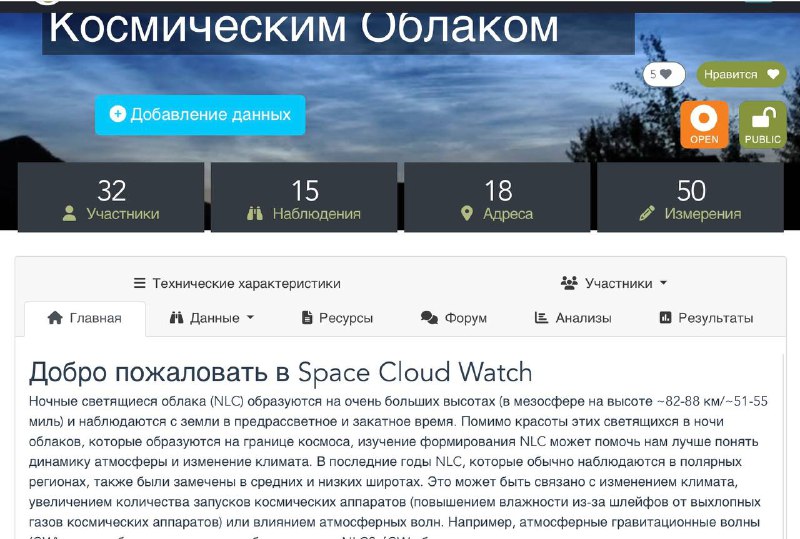Click the home icon on Главная tab
Screen dimensions: 800x539
tap(55, 317)
